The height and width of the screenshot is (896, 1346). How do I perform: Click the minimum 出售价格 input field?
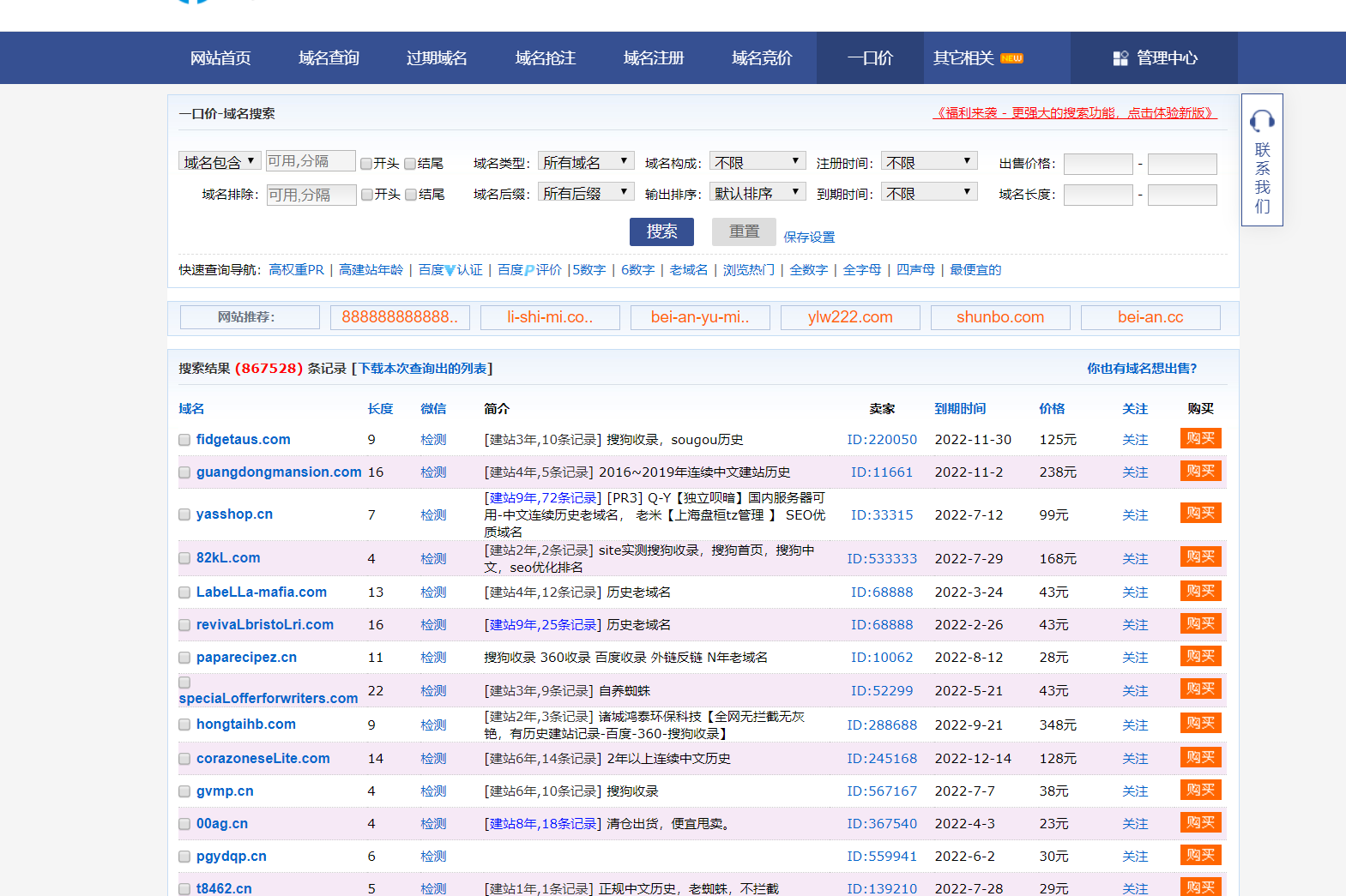1098,164
